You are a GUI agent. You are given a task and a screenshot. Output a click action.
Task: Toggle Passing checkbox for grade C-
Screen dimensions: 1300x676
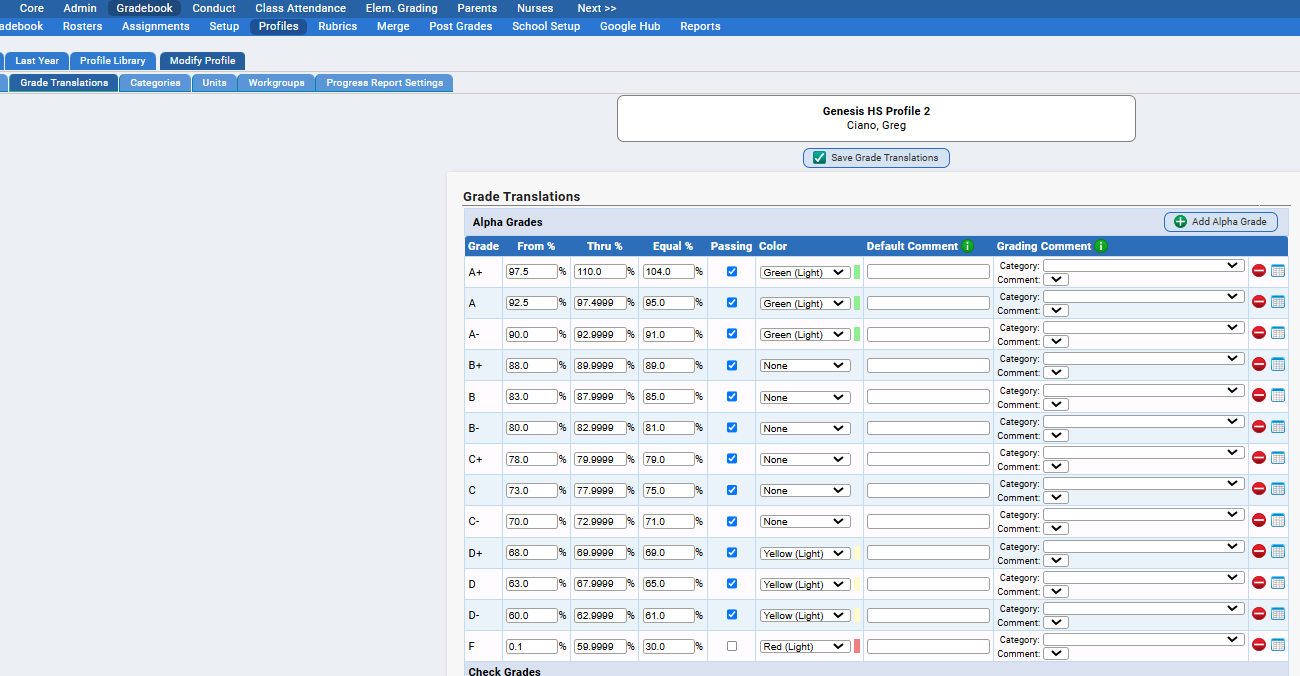point(732,521)
